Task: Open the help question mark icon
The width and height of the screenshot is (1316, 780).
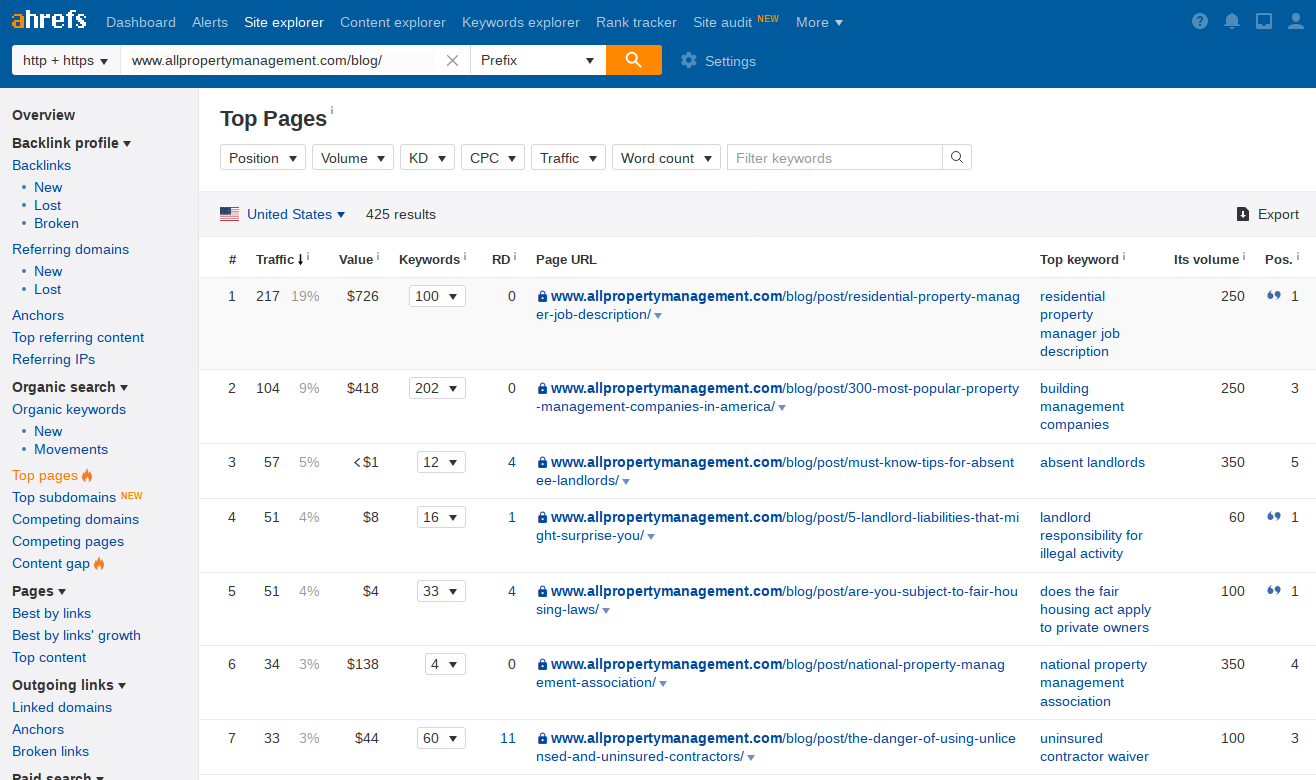Action: coord(1200,22)
